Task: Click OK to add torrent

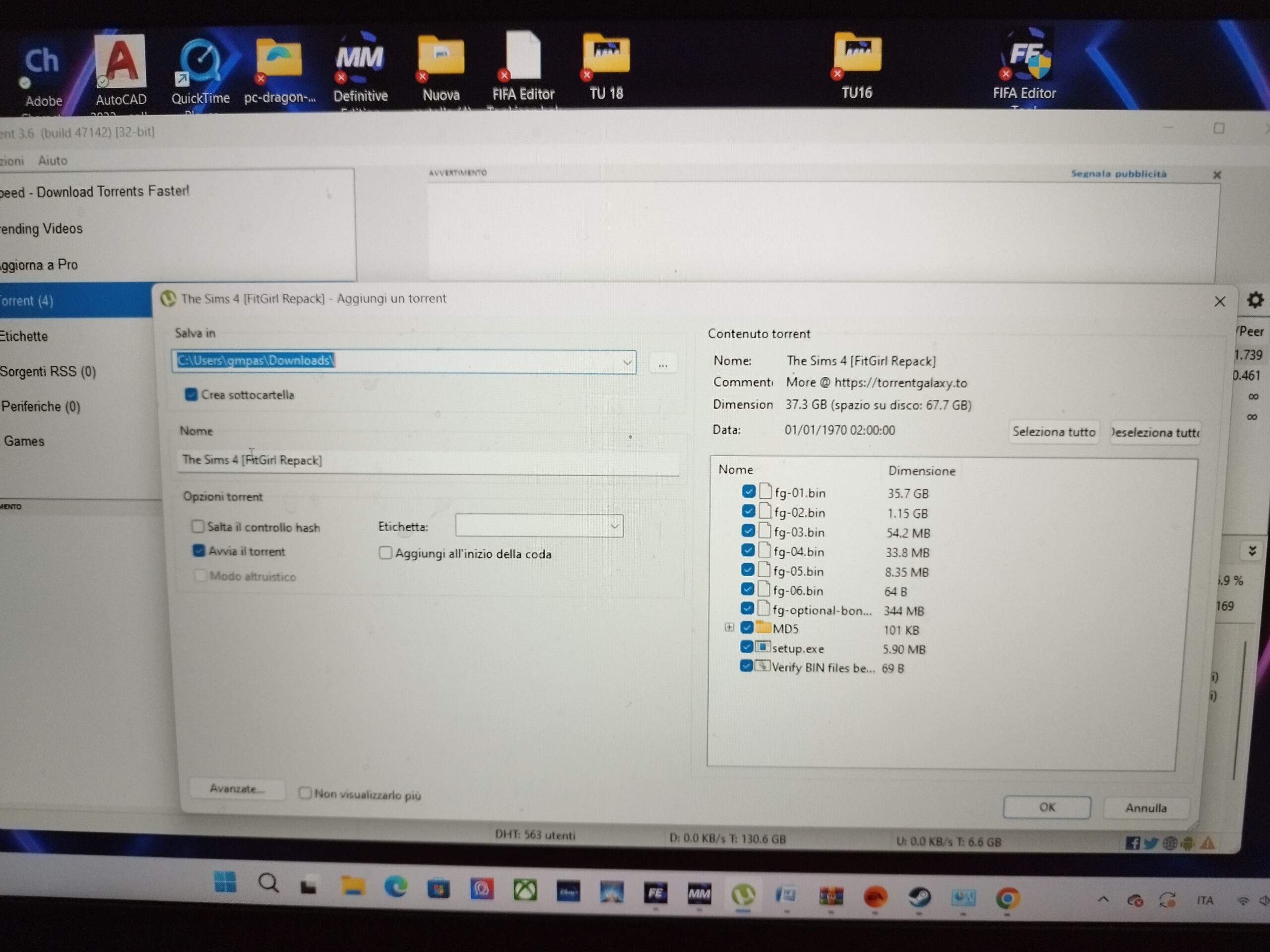Action: point(1047,807)
